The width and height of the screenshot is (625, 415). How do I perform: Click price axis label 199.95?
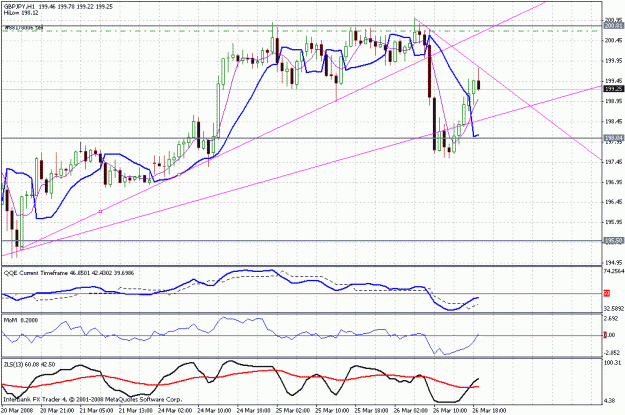614,61
